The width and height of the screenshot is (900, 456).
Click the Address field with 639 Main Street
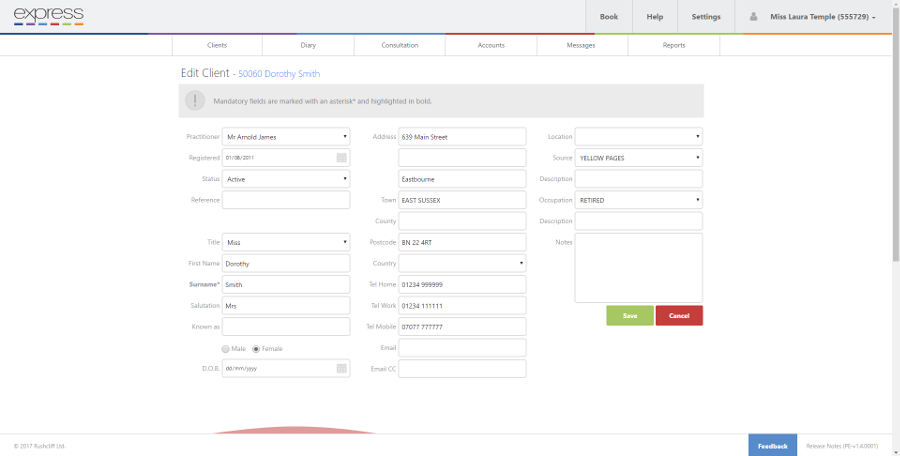click(x=462, y=137)
